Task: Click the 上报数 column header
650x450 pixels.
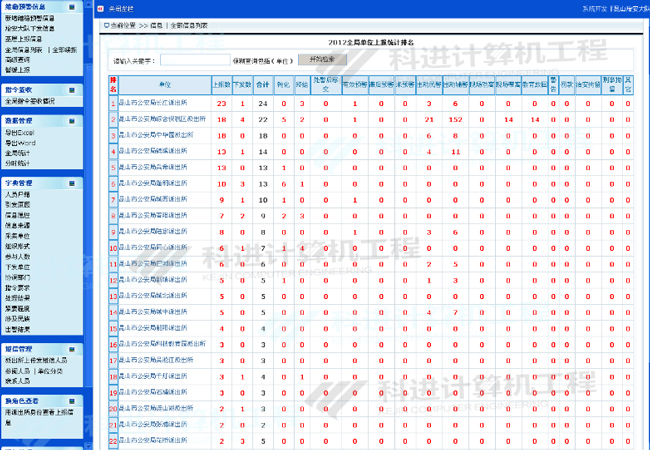Action: (220, 85)
